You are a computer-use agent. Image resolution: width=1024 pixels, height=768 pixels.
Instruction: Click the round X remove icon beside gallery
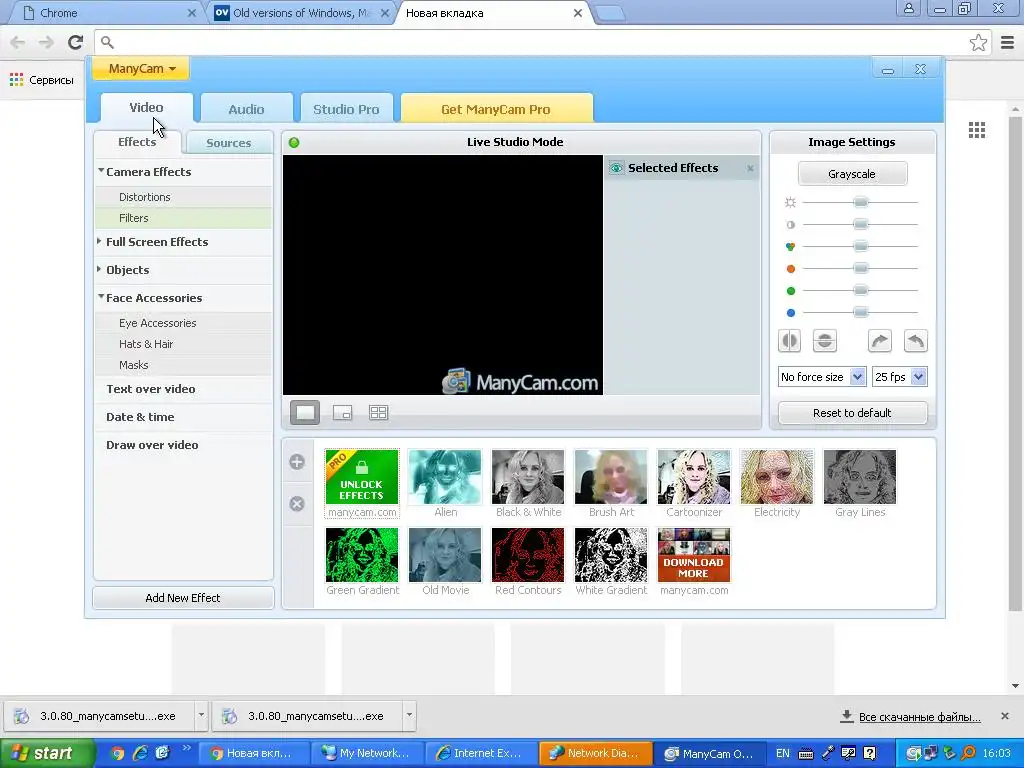tap(297, 504)
